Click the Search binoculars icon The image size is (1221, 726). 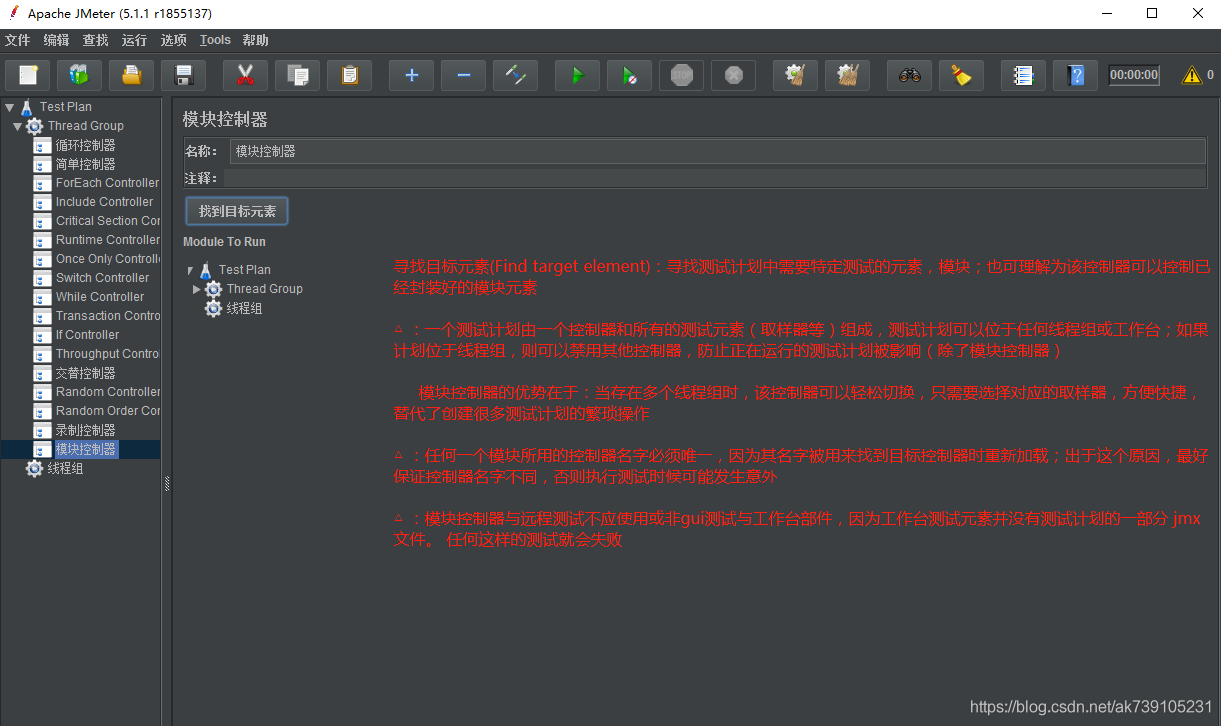click(x=909, y=75)
